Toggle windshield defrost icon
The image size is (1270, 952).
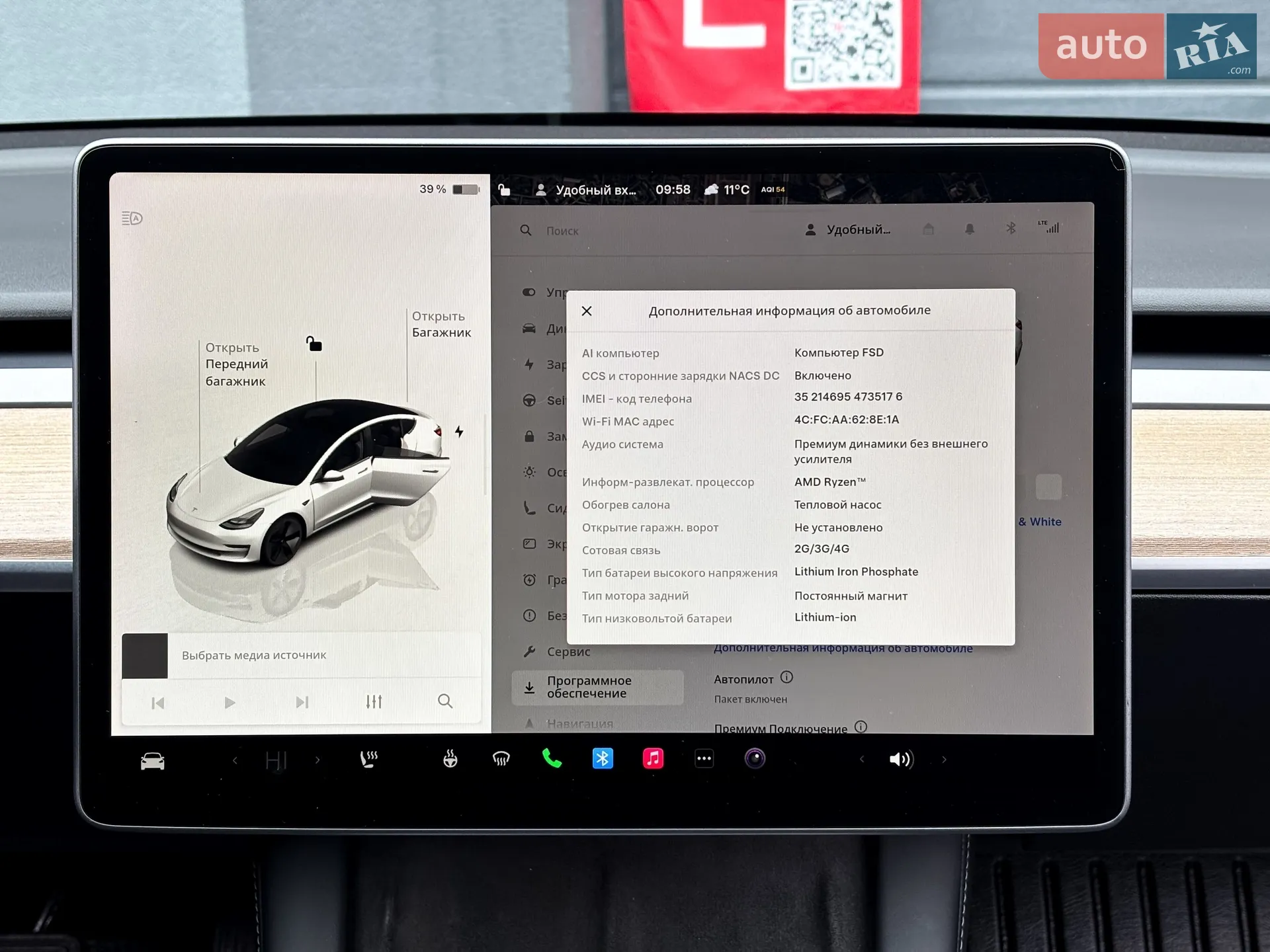[x=501, y=759]
